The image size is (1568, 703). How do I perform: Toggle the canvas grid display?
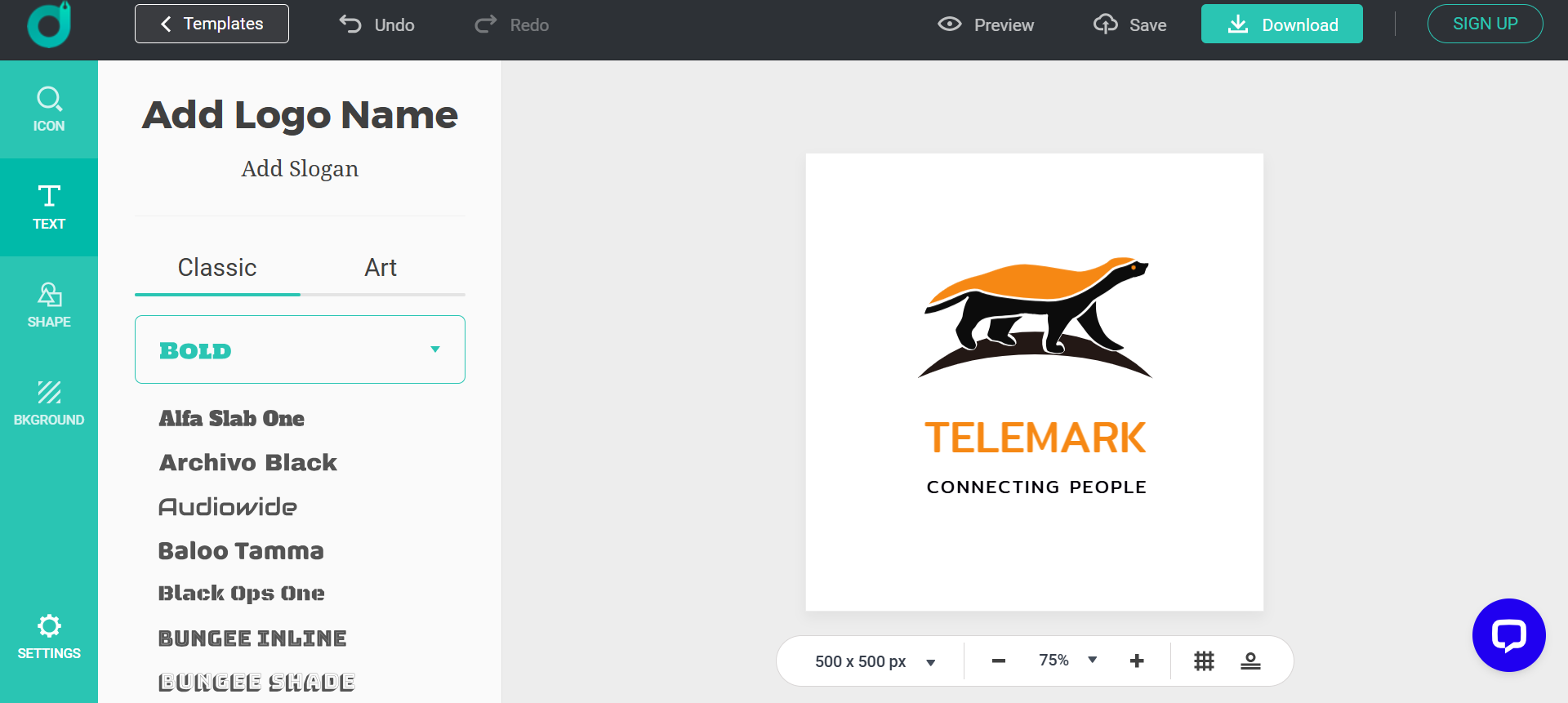coord(1204,661)
